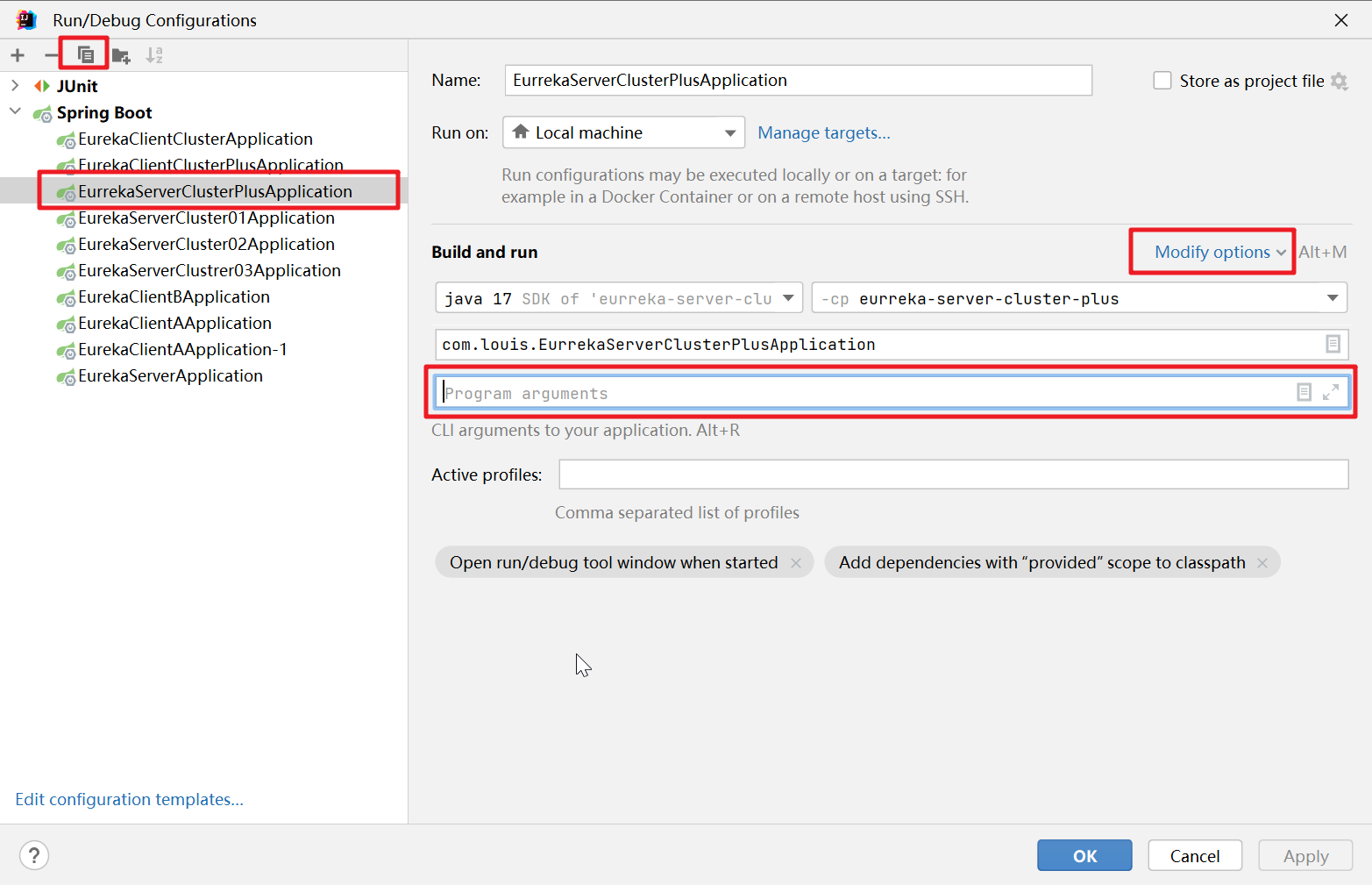Insert macros in Program arguments field

(x=1304, y=392)
